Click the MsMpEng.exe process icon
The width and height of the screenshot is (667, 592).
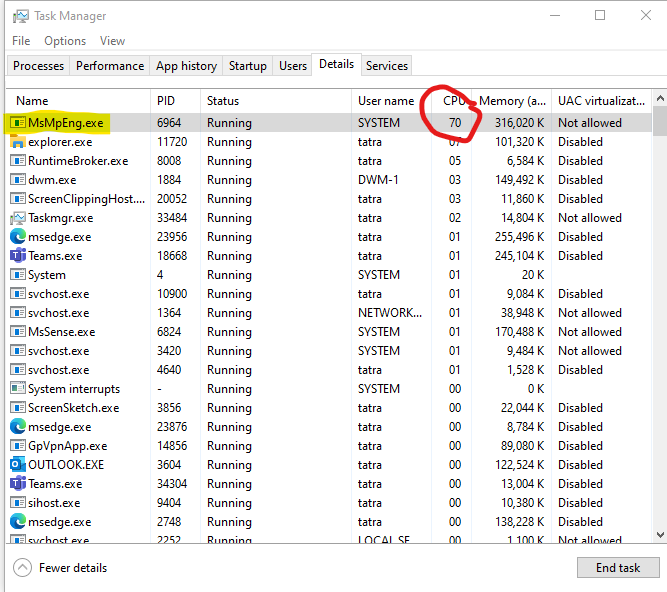pos(17,123)
